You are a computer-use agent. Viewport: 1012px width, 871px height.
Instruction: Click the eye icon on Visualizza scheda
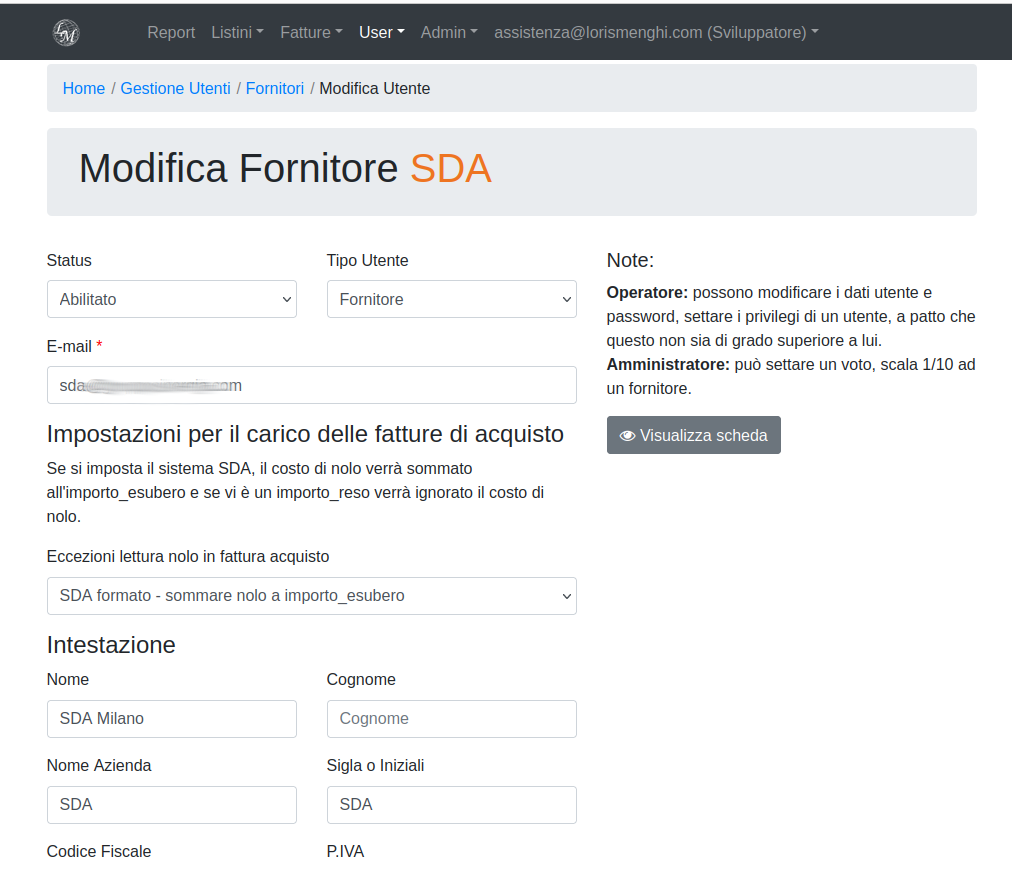pos(627,436)
